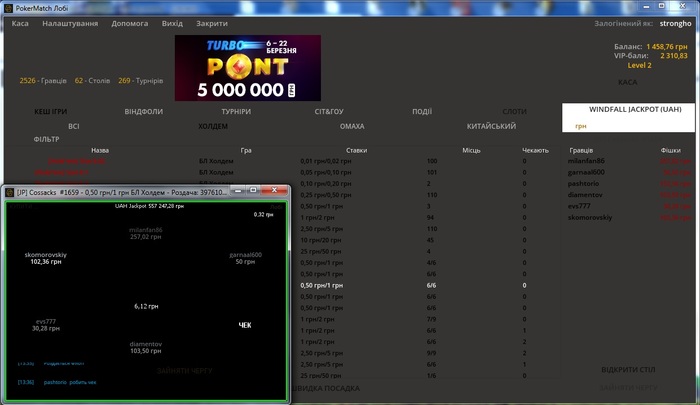700x405 pixels.
Task: Expand the ФІЛЬТР options
Action: point(46,139)
